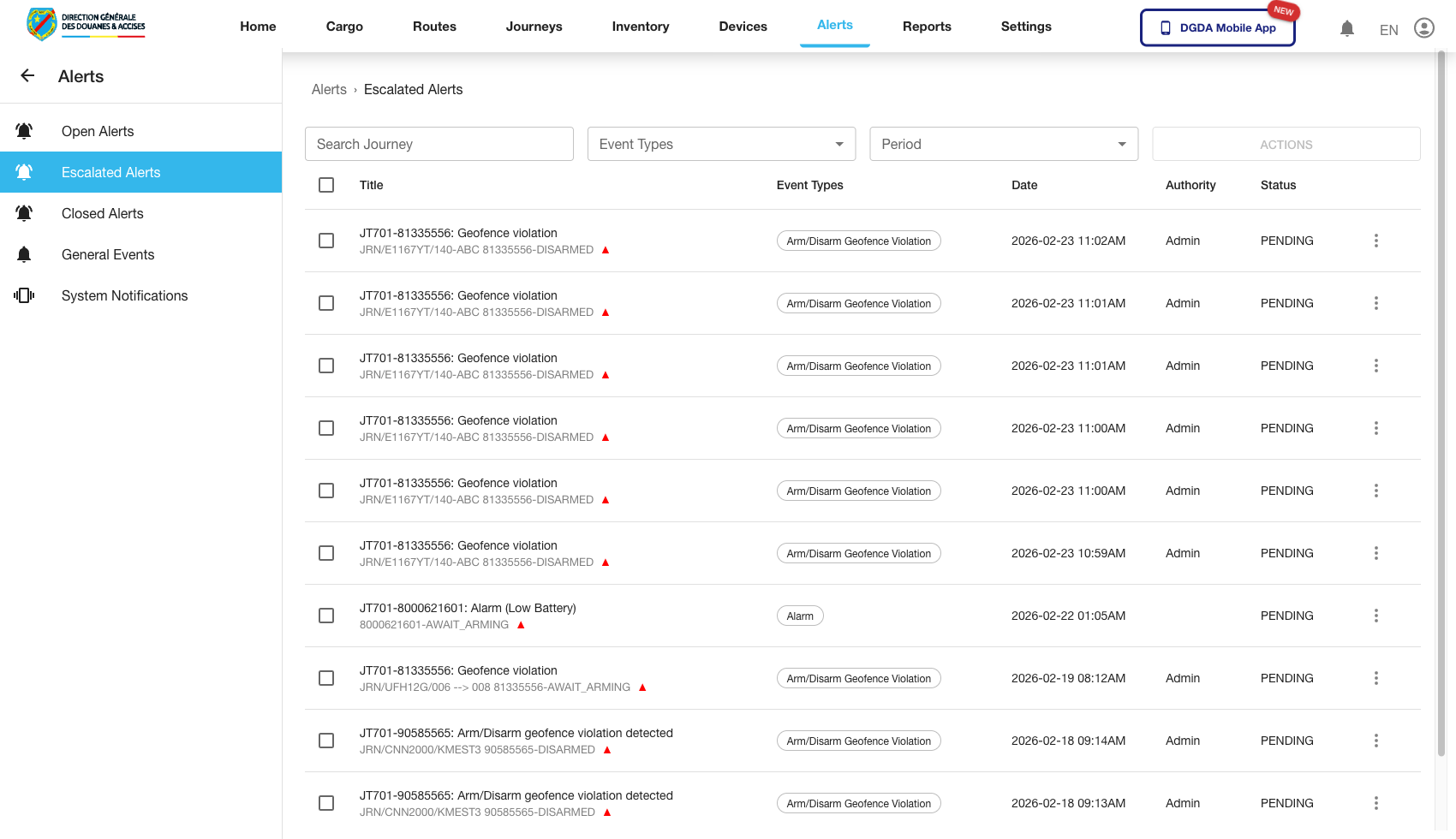Image resolution: width=1456 pixels, height=839 pixels.
Task: Select checkbox for the Low Battery alarm alert
Action: pyautogui.click(x=326, y=616)
